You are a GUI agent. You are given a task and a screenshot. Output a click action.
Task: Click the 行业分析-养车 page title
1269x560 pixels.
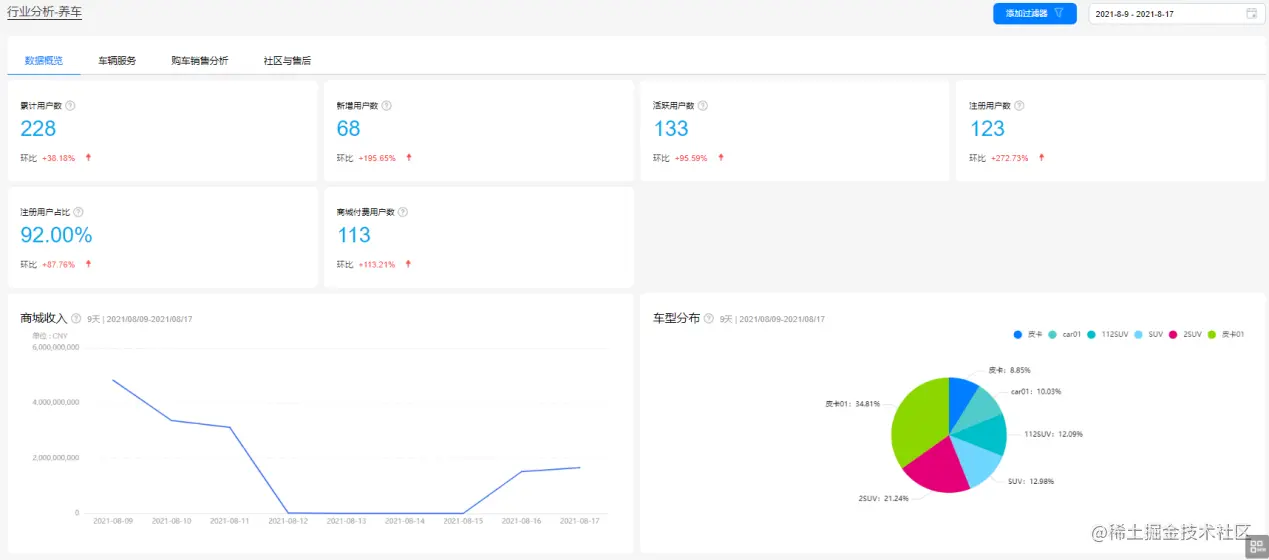[x=45, y=12]
